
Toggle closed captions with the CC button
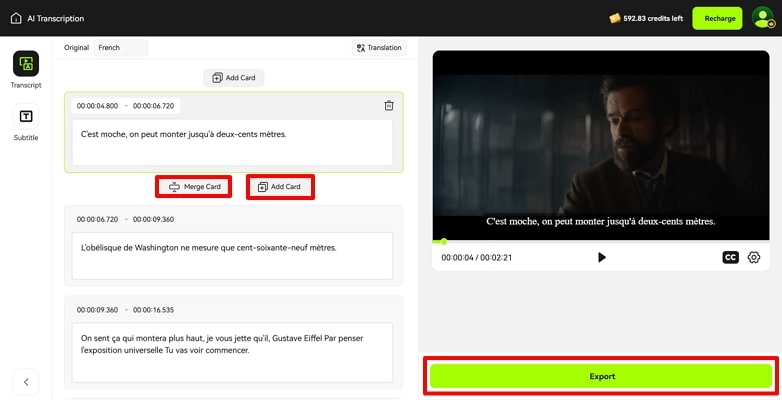click(730, 257)
